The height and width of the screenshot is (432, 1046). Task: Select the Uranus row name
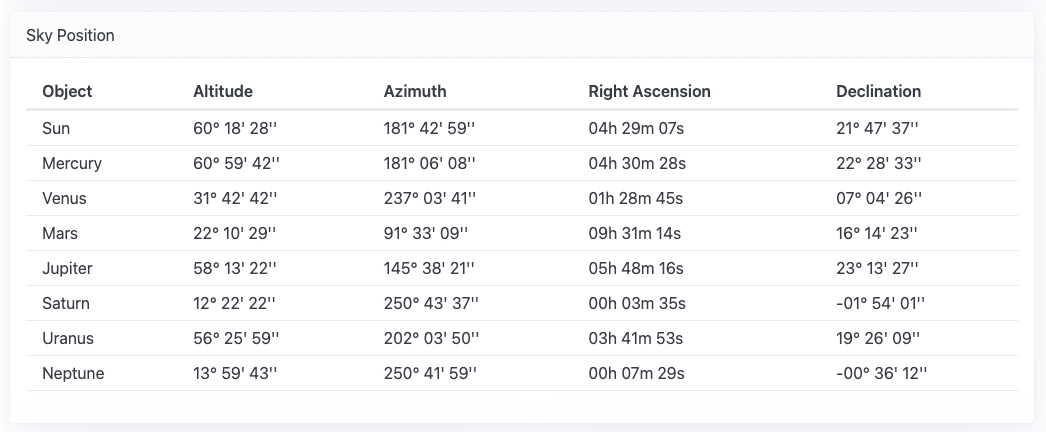[68, 339]
